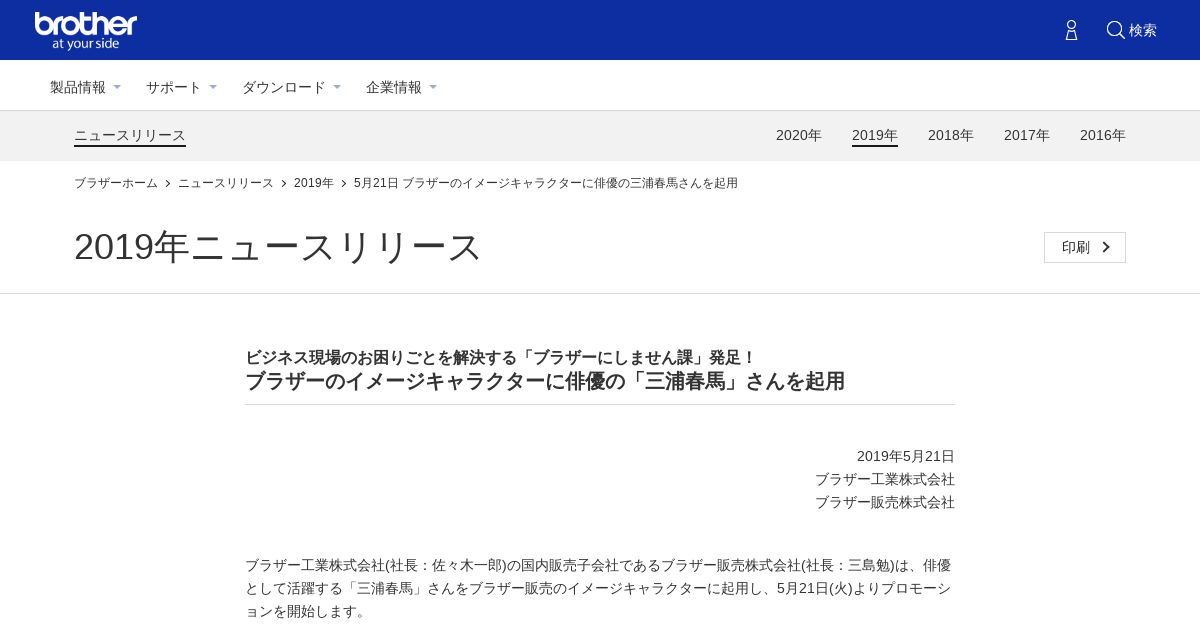The image size is (1200, 630).
Task: Switch to the 2018年 tab
Action: 951,135
